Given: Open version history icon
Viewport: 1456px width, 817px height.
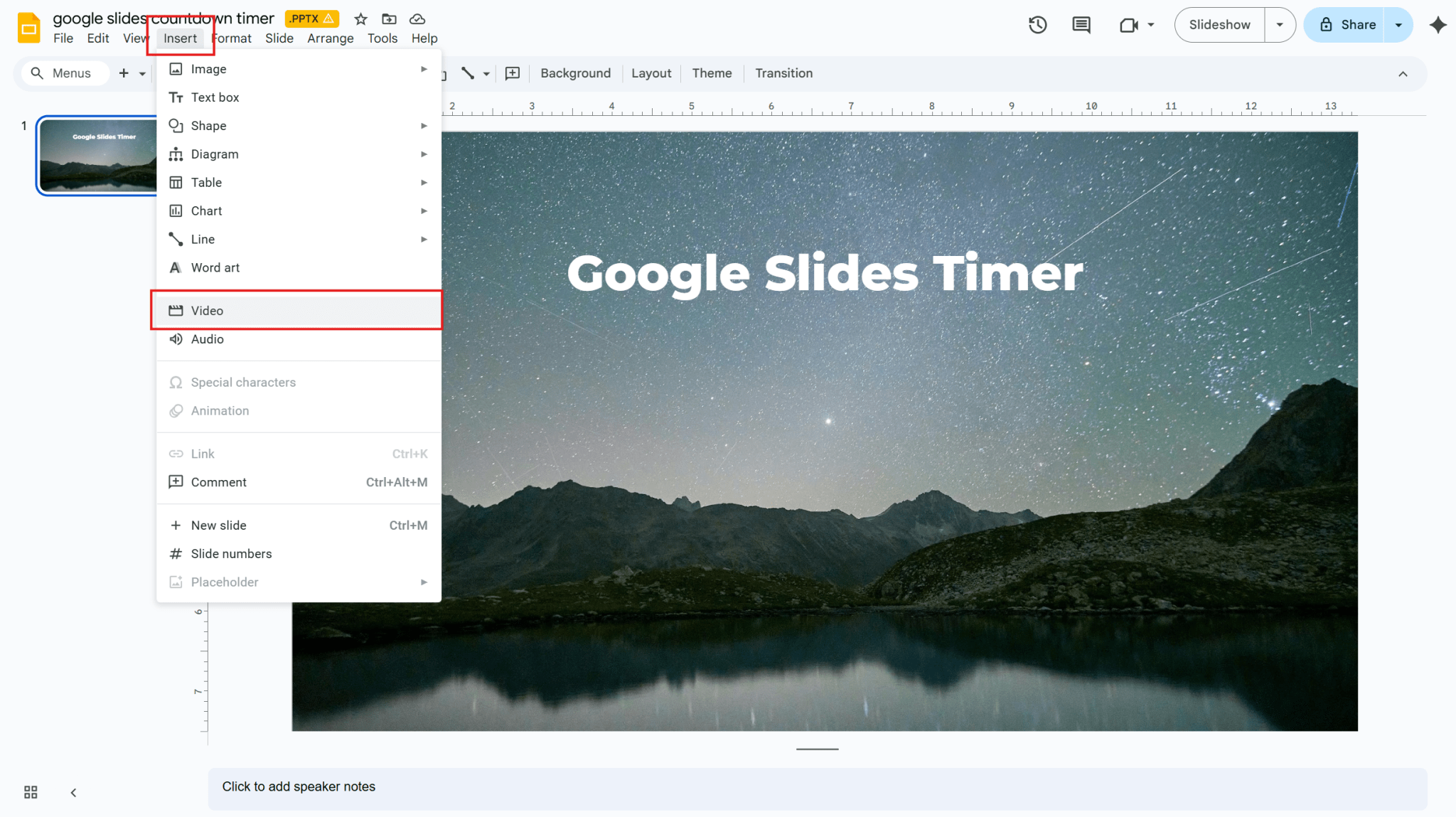Looking at the screenshot, I should [x=1037, y=24].
